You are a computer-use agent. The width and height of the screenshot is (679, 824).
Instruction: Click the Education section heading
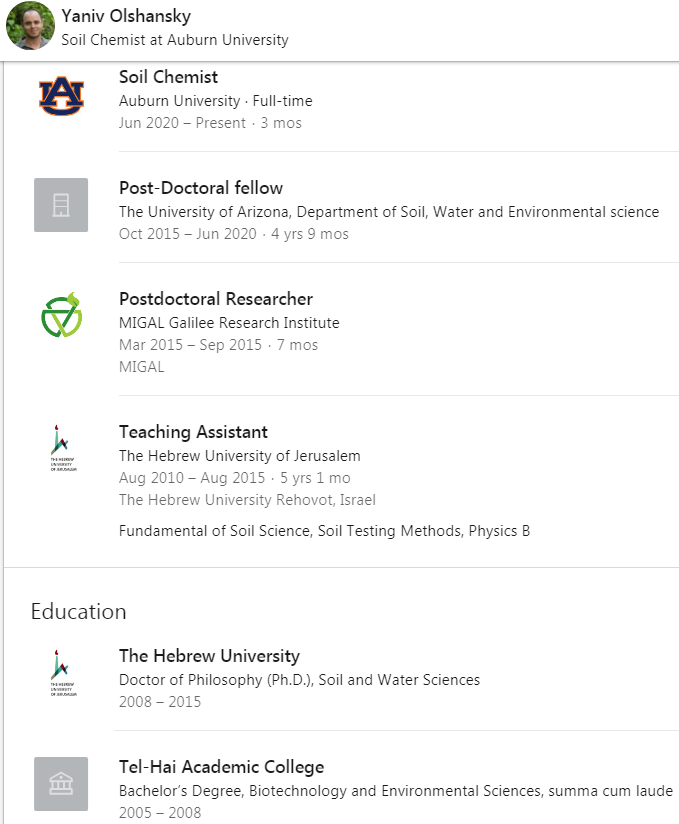coord(78,611)
